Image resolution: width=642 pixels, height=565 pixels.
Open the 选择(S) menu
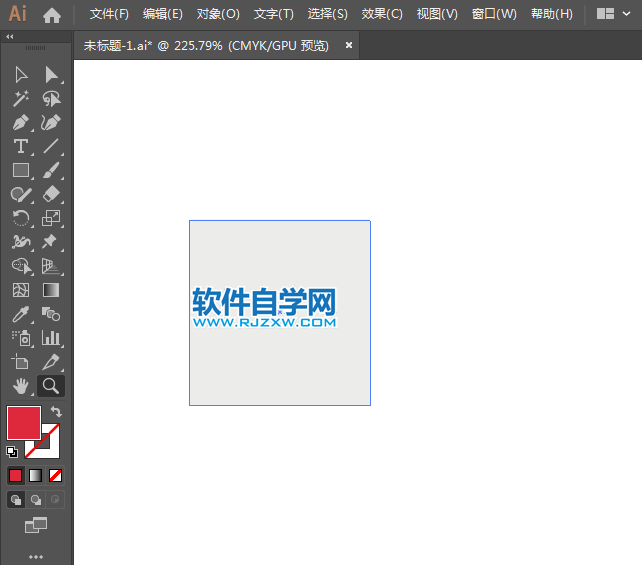pos(328,14)
